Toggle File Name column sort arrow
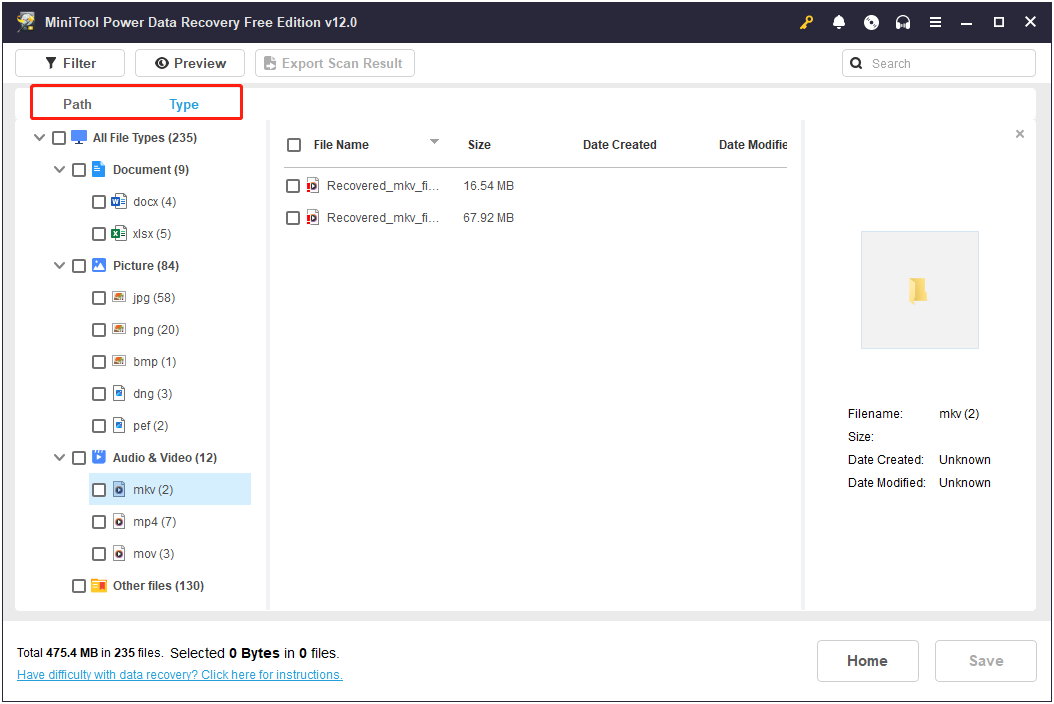The width and height of the screenshot is (1054, 704). tap(434, 141)
